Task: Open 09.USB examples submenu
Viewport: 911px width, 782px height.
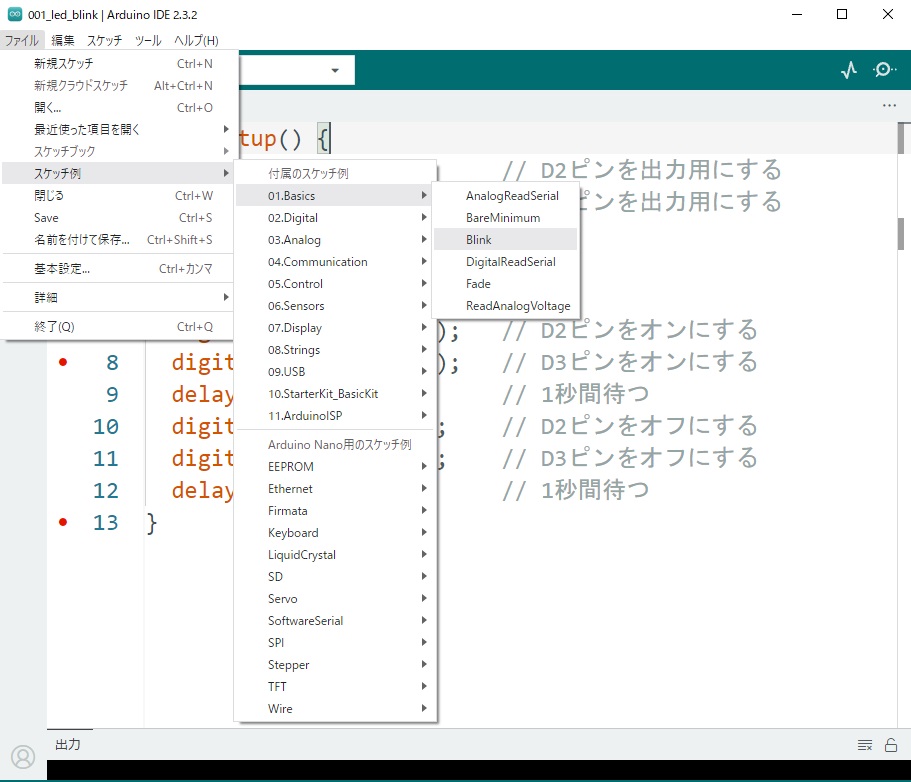Action: 335,372
